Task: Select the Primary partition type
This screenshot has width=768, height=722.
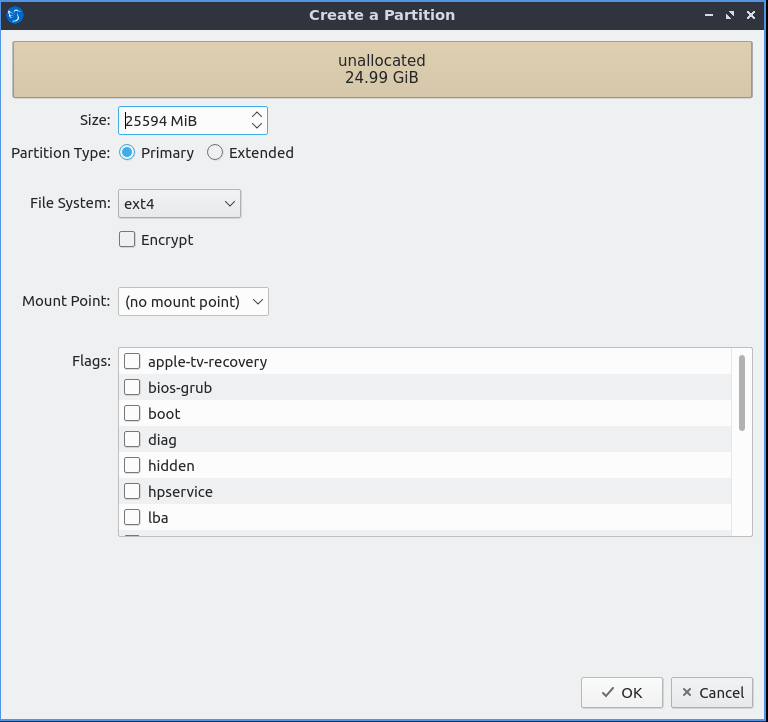Action: click(x=127, y=153)
